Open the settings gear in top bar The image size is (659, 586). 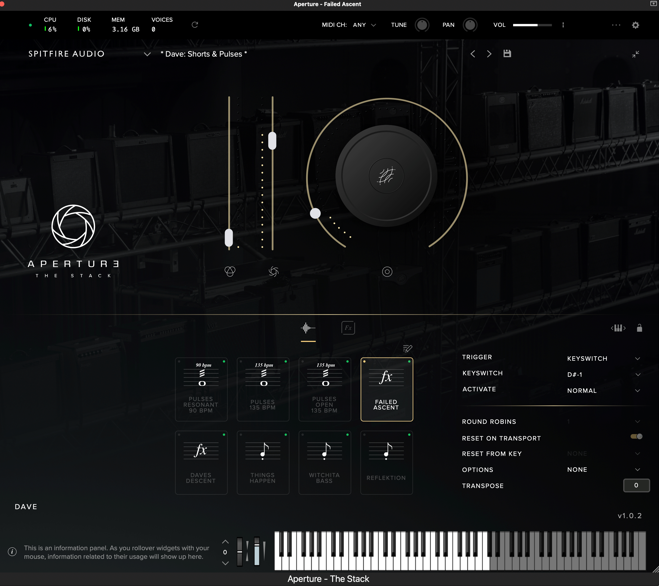point(635,25)
